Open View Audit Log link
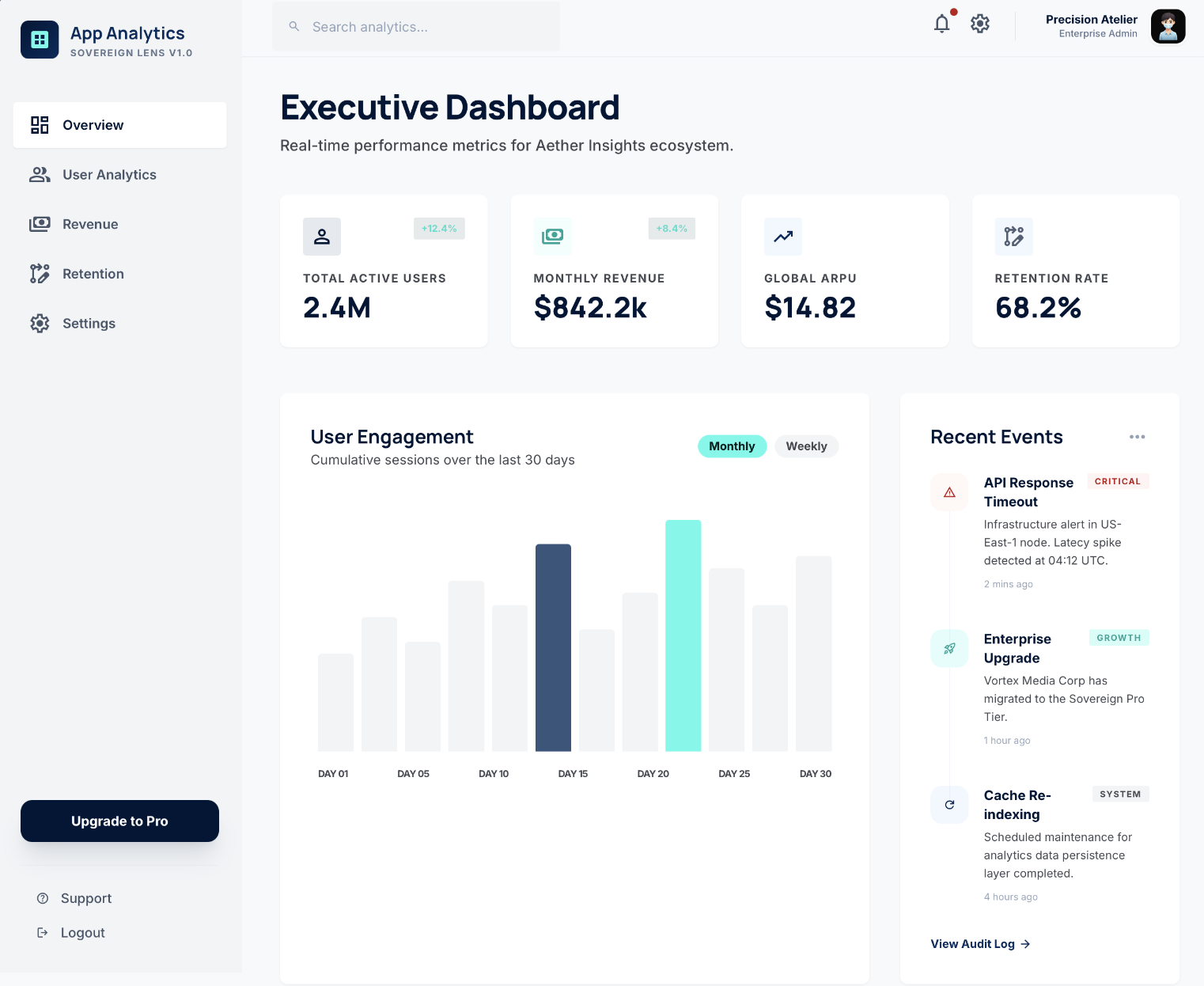The height and width of the screenshot is (986, 1204). click(980, 943)
